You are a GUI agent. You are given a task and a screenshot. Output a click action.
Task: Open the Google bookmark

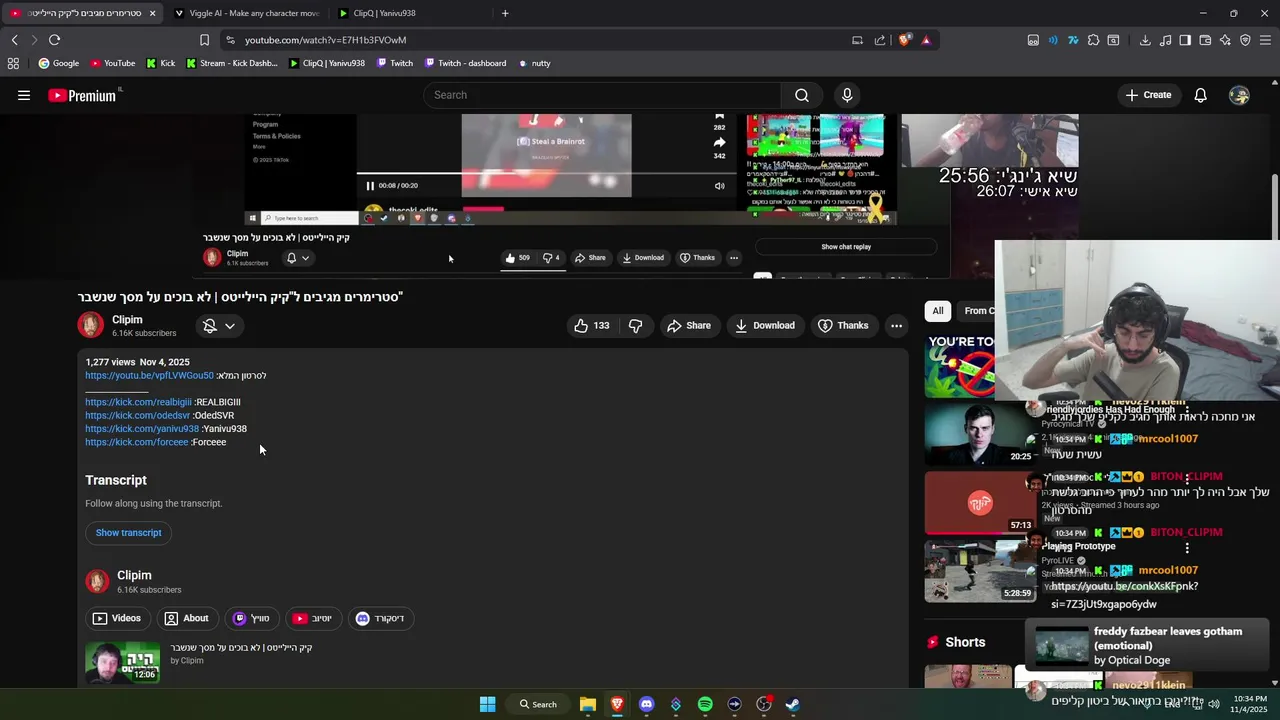pos(59,63)
